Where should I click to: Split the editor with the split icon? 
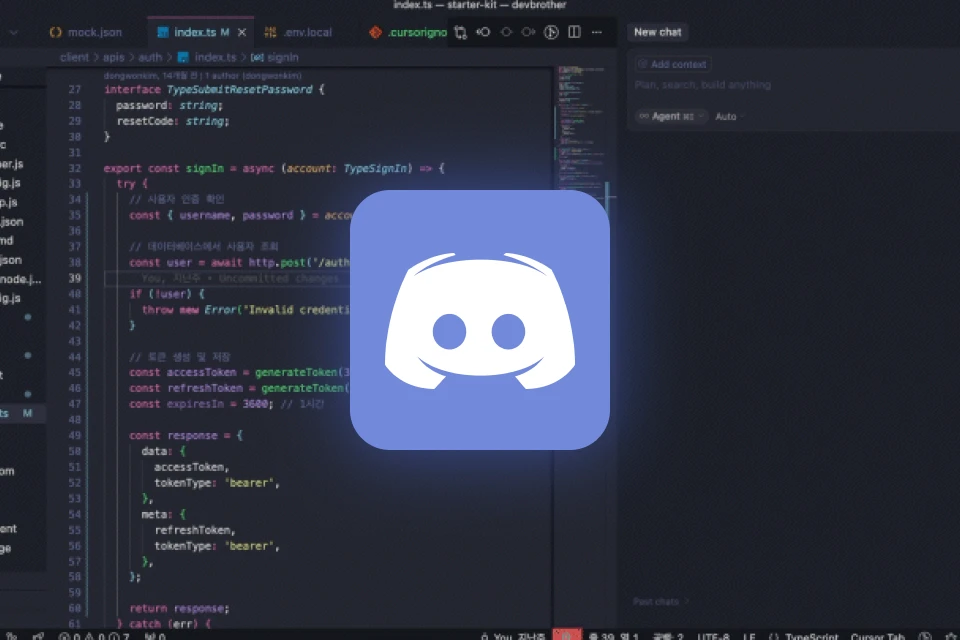tap(574, 32)
